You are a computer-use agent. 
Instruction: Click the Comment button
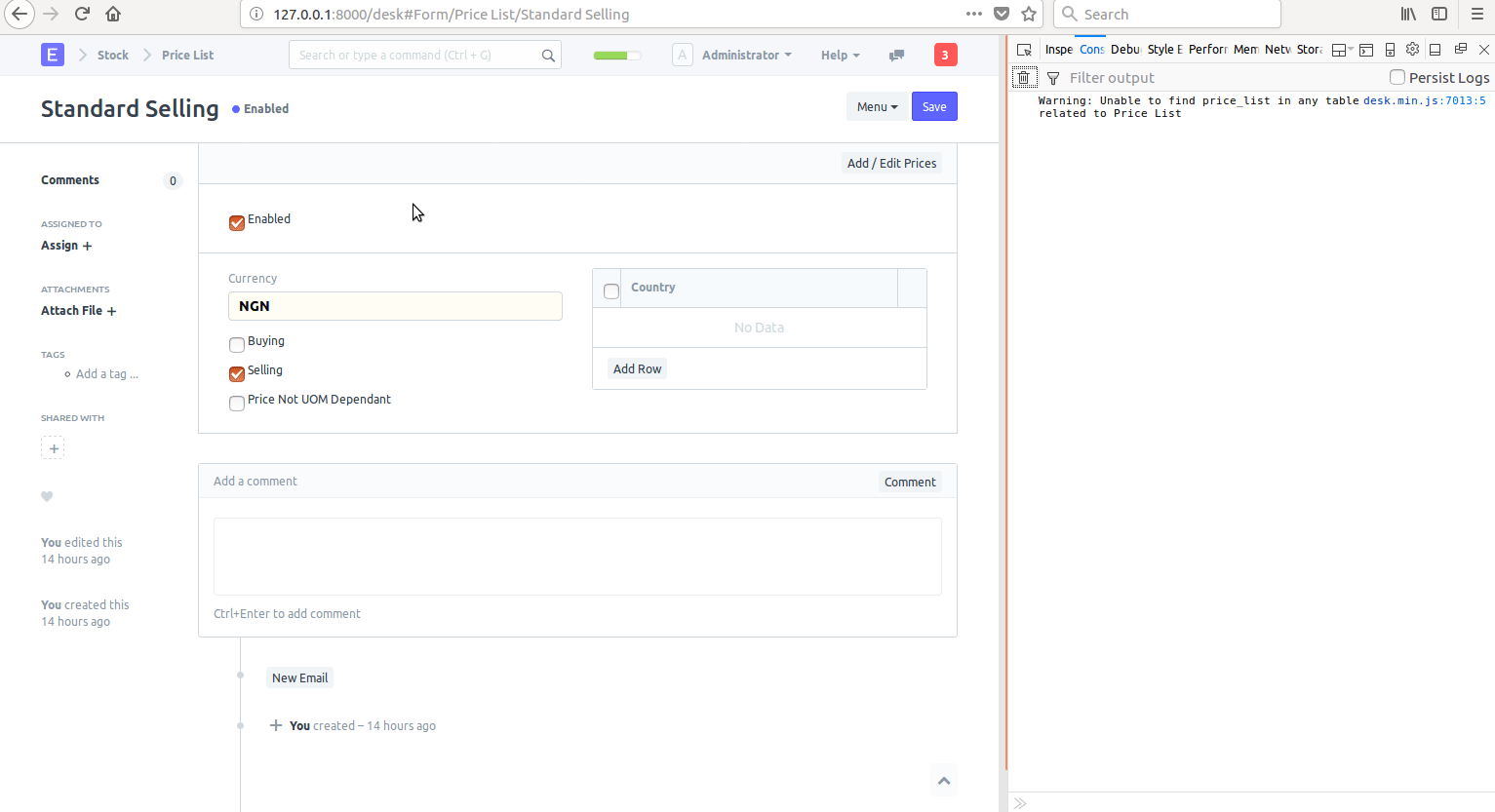click(910, 483)
